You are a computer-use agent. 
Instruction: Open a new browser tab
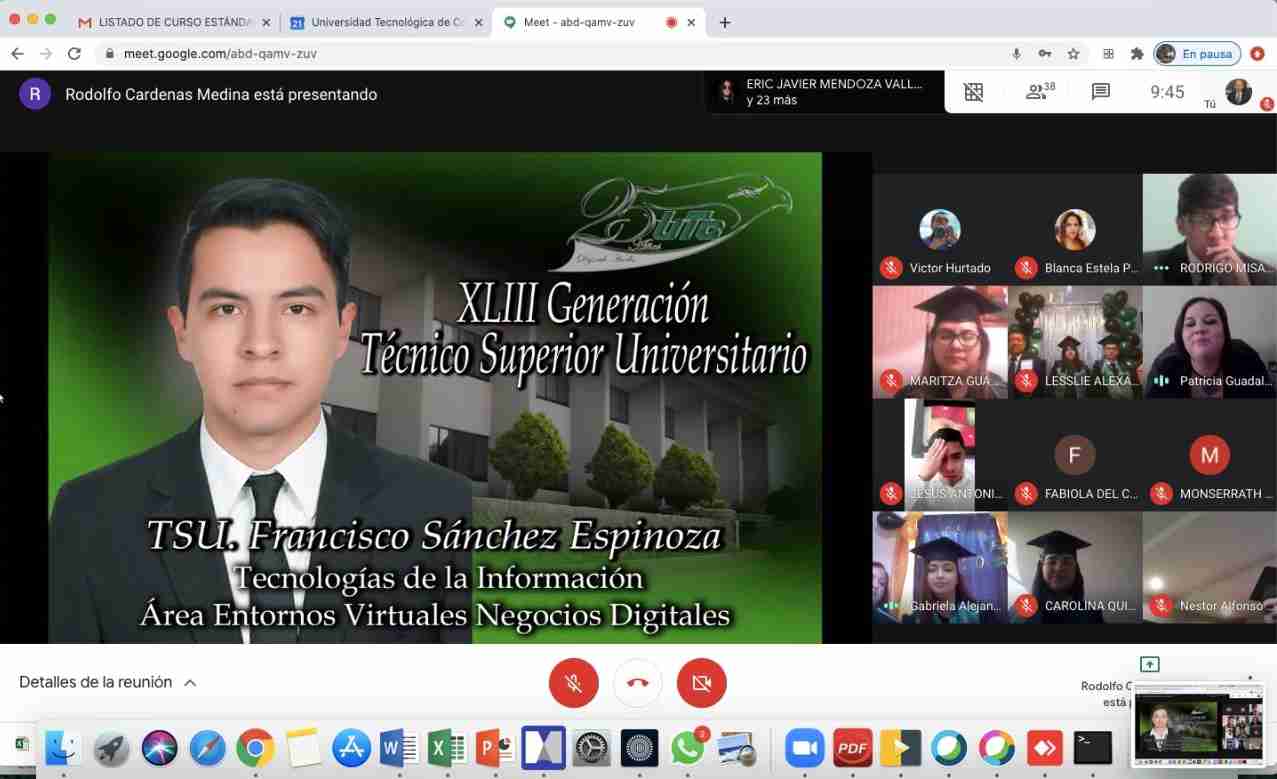pyautogui.click(x=725, y=22)
